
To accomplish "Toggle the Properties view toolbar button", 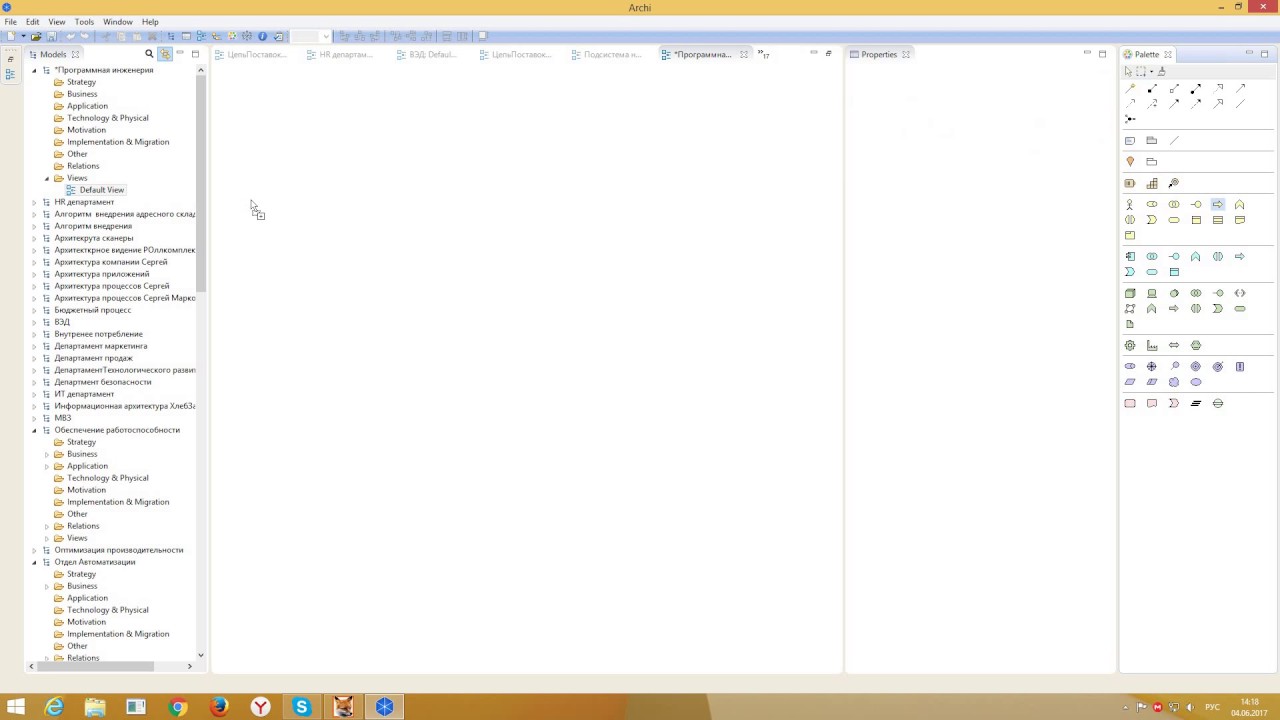I will point(186,36).
